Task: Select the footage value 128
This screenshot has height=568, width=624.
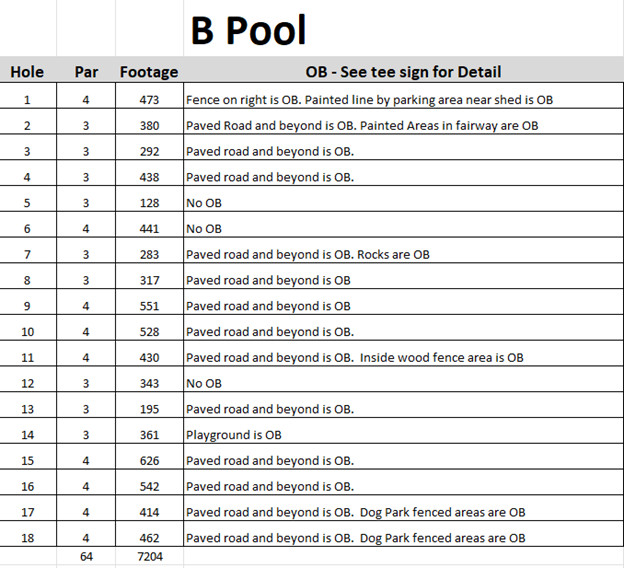Action: 149,203
